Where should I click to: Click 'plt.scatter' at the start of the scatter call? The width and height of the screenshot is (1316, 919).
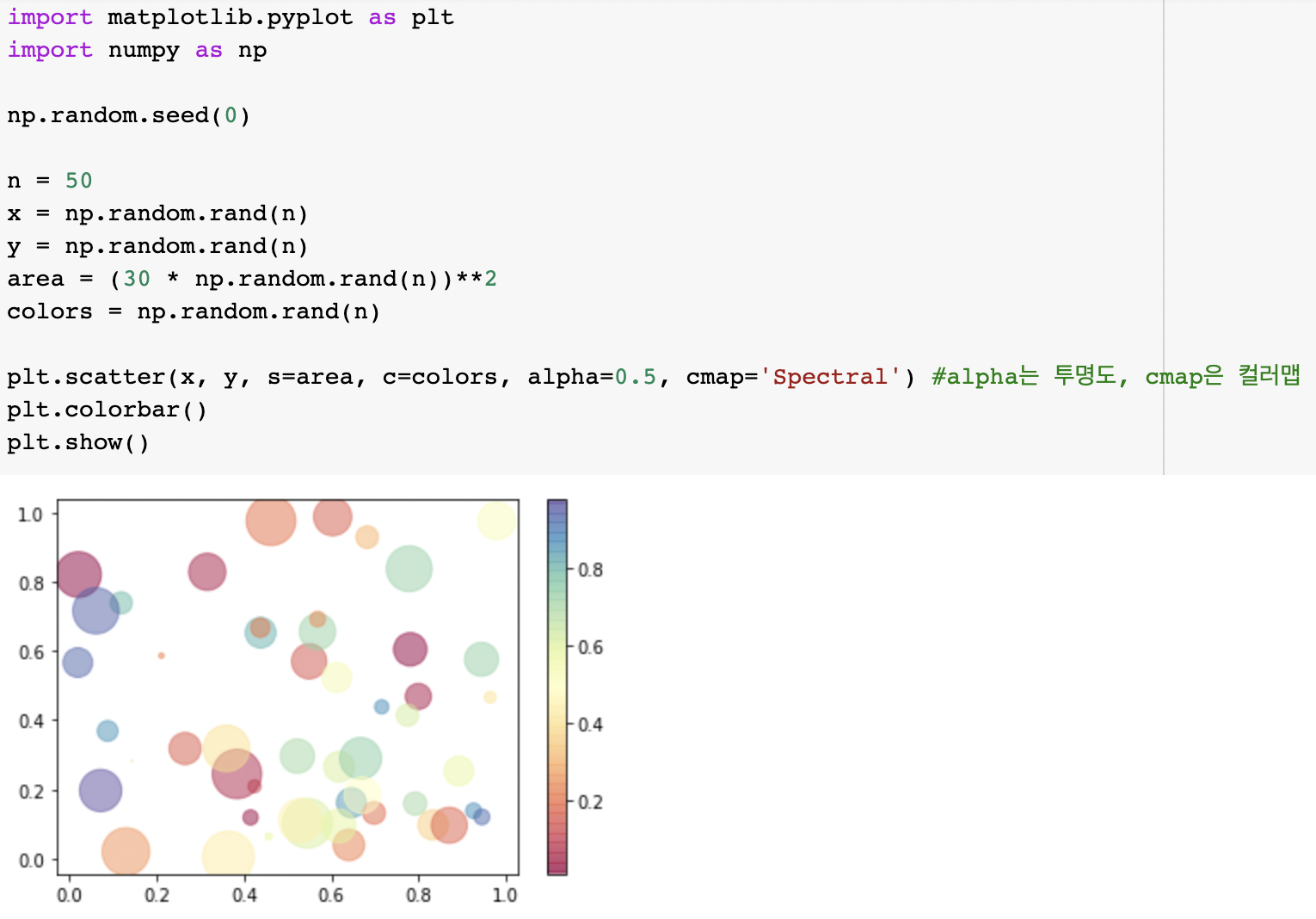point(86,377)
